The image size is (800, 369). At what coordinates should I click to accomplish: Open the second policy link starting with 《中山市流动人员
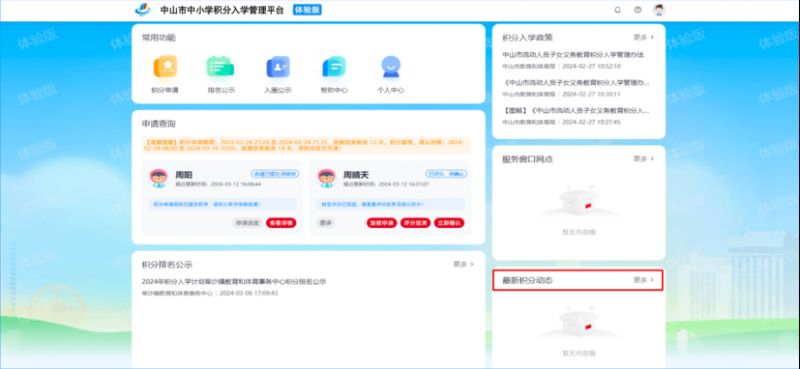coord(576,82)
